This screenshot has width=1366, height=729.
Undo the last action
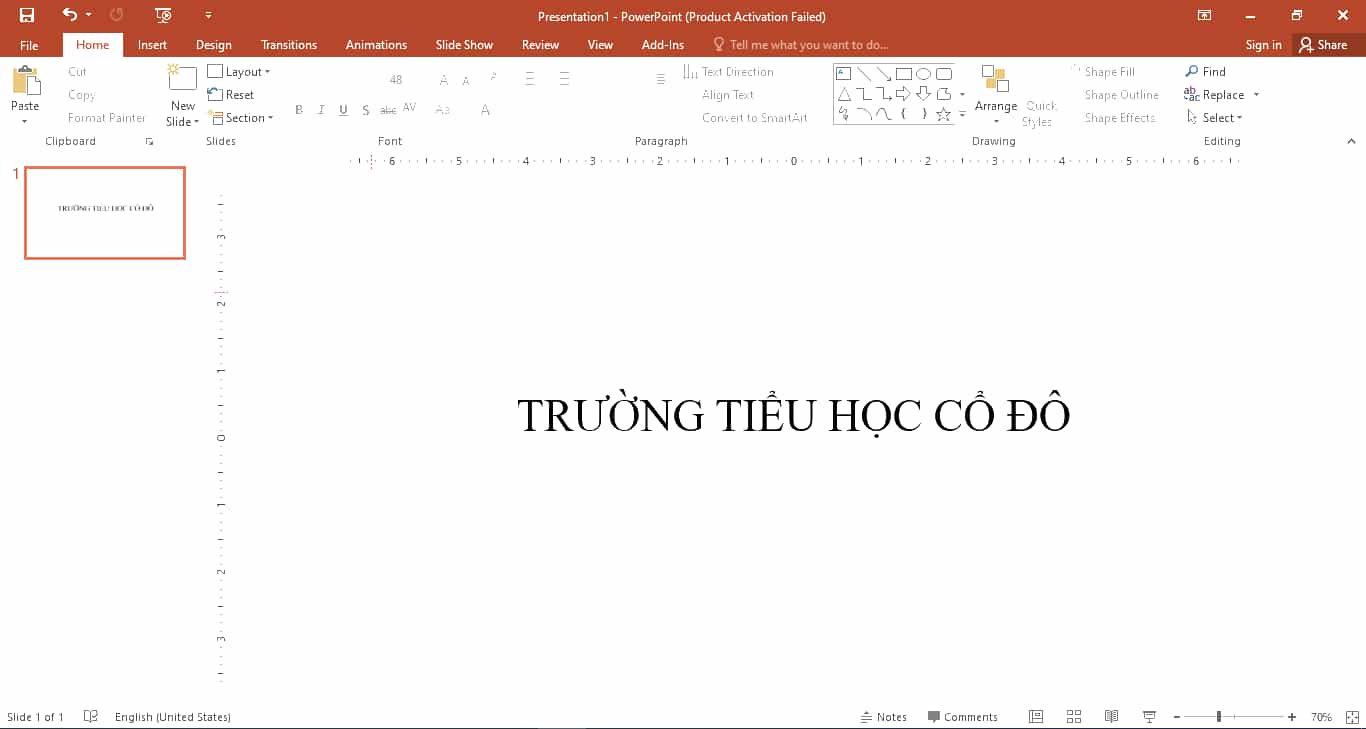tap(69, 15)
